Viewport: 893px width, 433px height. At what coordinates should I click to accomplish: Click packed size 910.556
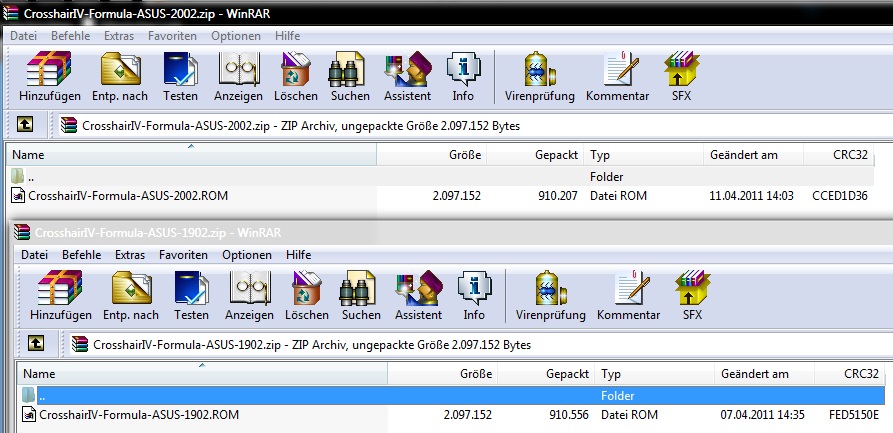coord(569,414)
